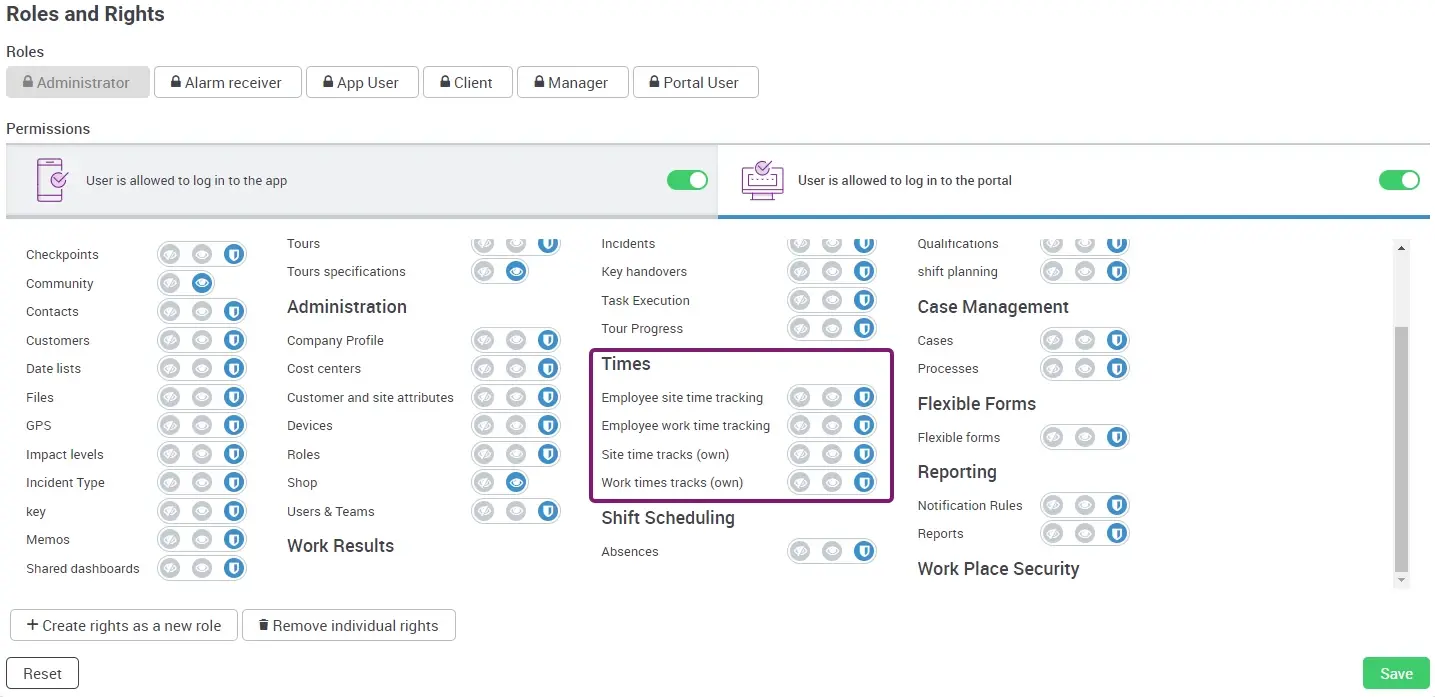1435x697 pixels.
Task: Select eye view icon for Absences
Action: click(832, 551)
